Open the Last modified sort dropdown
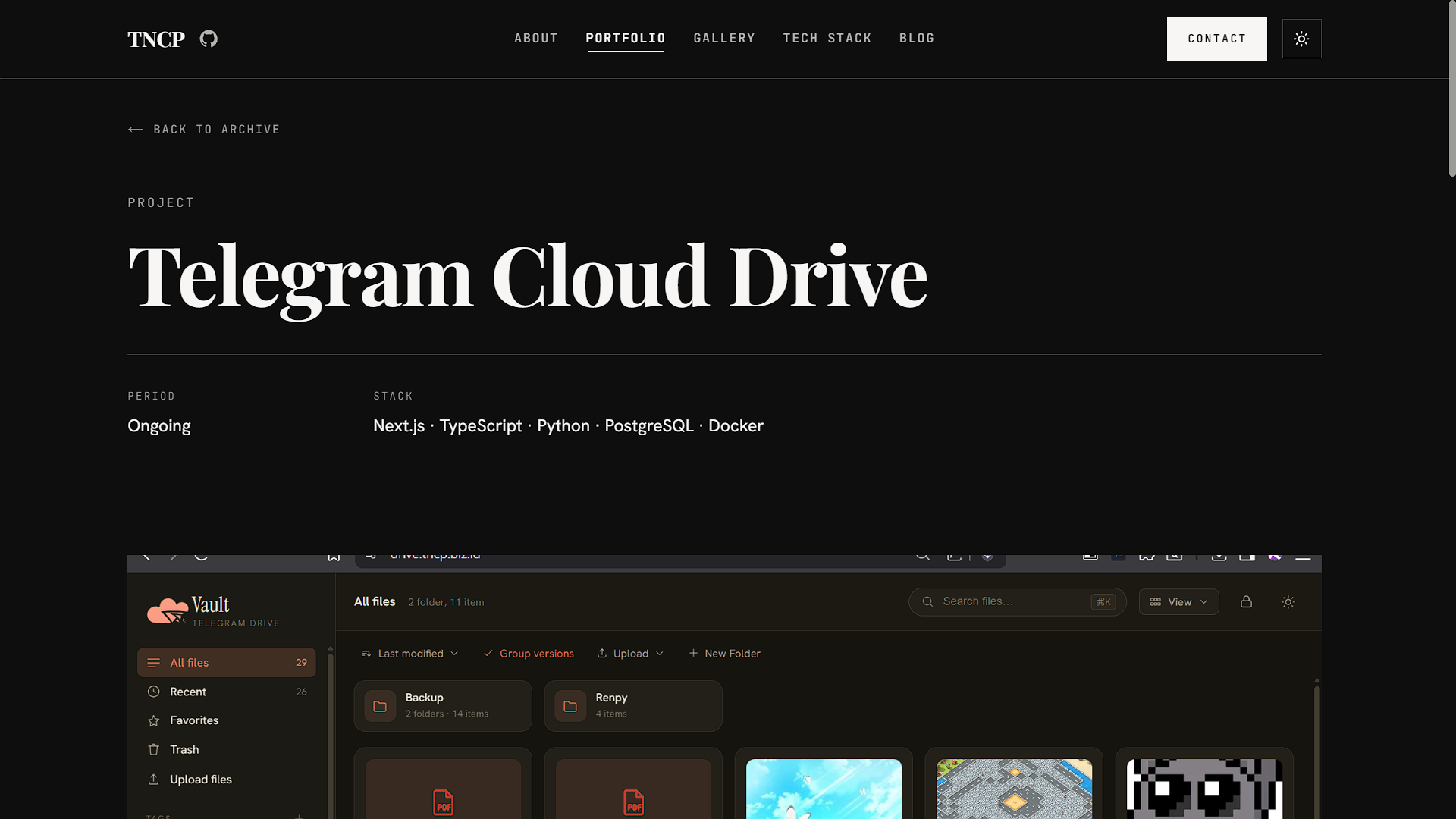 [410, 654]
